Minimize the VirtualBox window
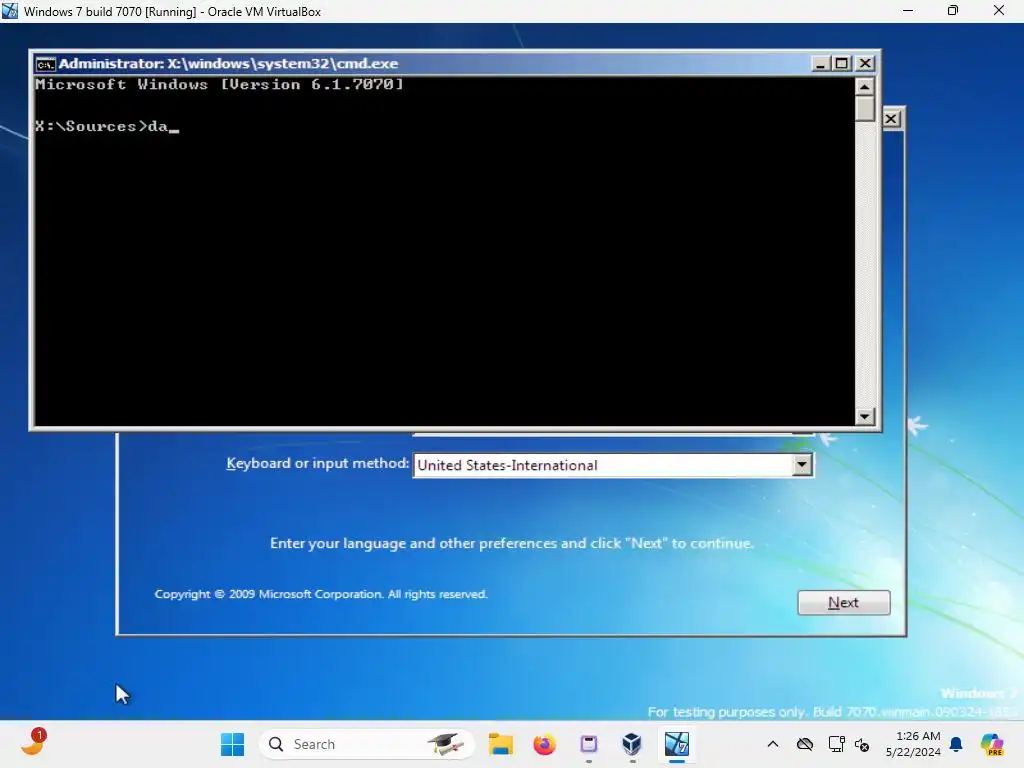The width and height of the screenshot is (1024, 768). [908, 11]
